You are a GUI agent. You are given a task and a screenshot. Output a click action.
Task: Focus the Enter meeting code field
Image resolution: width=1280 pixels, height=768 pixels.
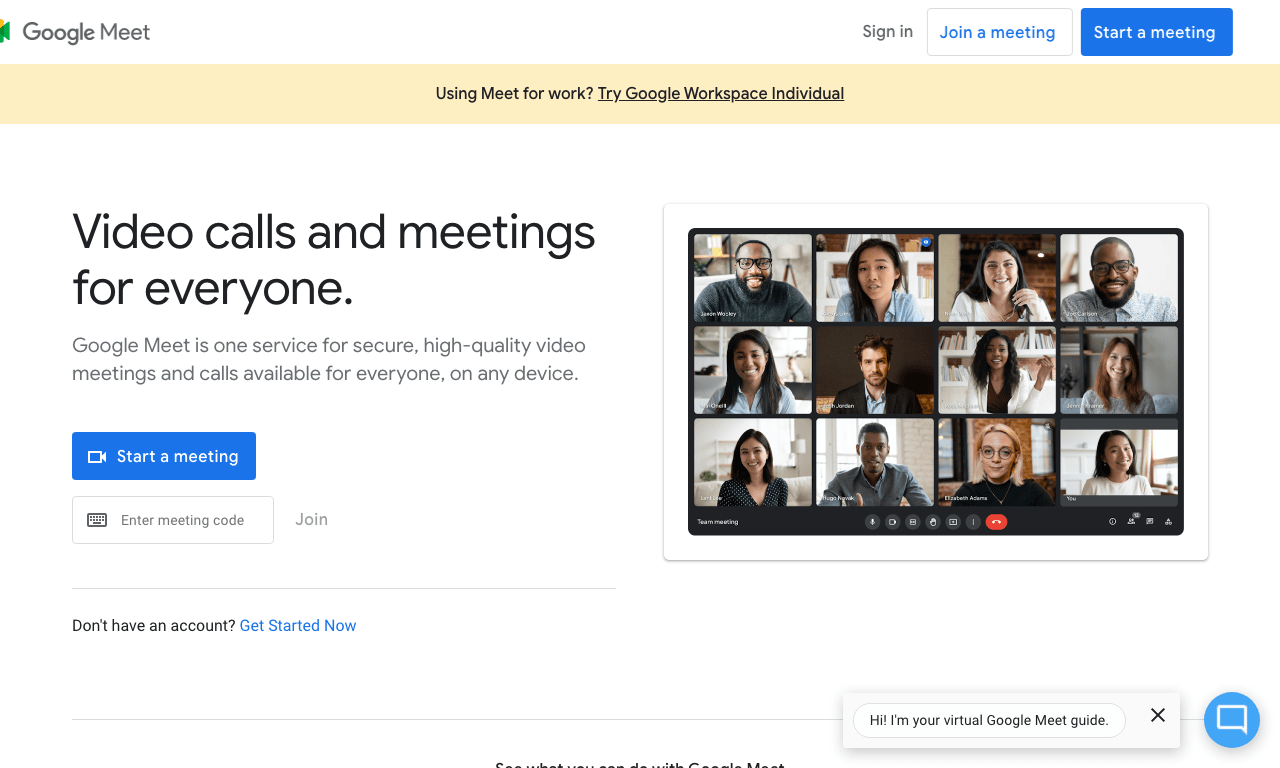pyautogui.click(x=173, y=520)
